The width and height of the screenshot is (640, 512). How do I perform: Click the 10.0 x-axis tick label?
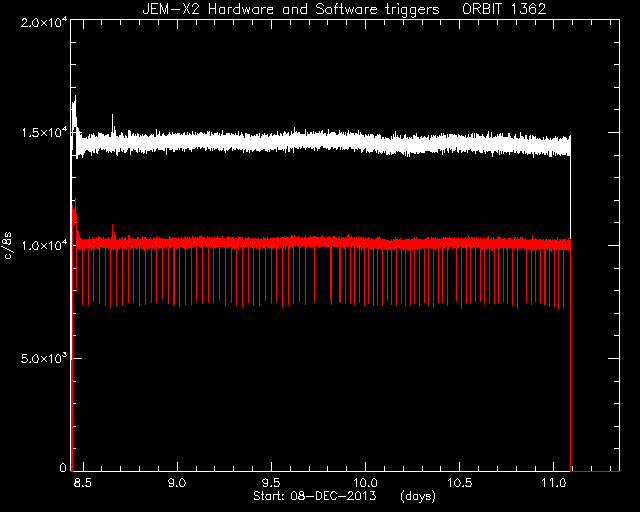pos(364,483)
